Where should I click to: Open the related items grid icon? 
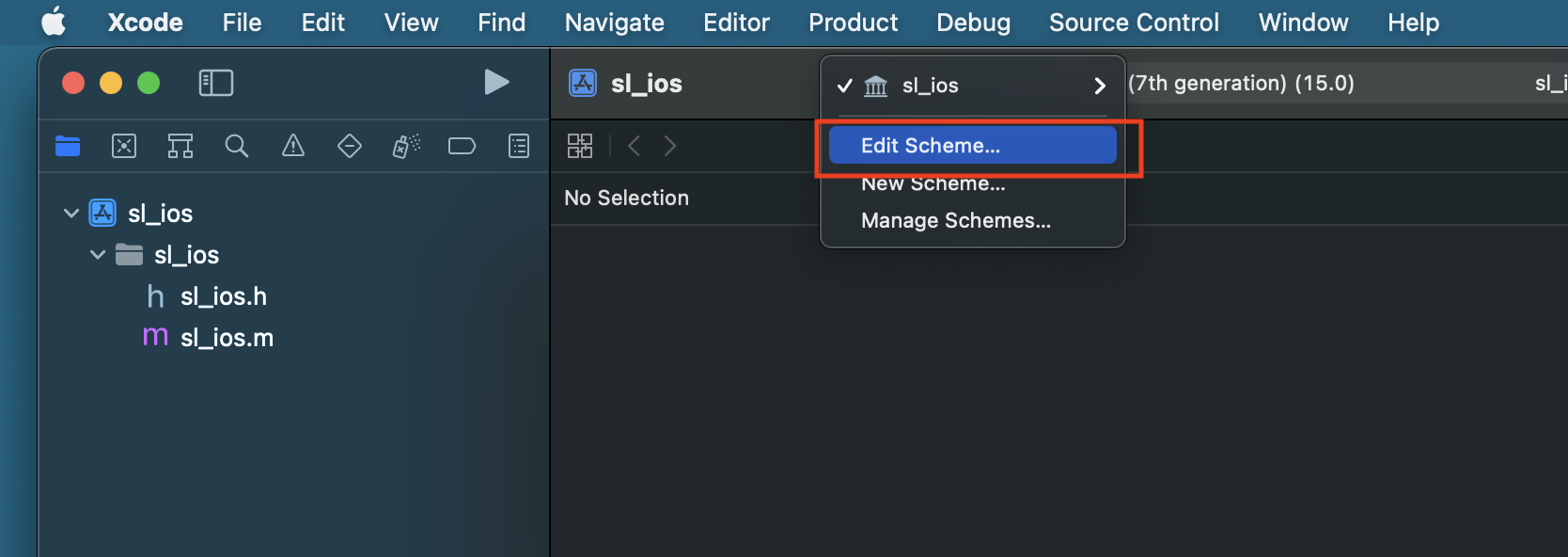click(580, 146)
